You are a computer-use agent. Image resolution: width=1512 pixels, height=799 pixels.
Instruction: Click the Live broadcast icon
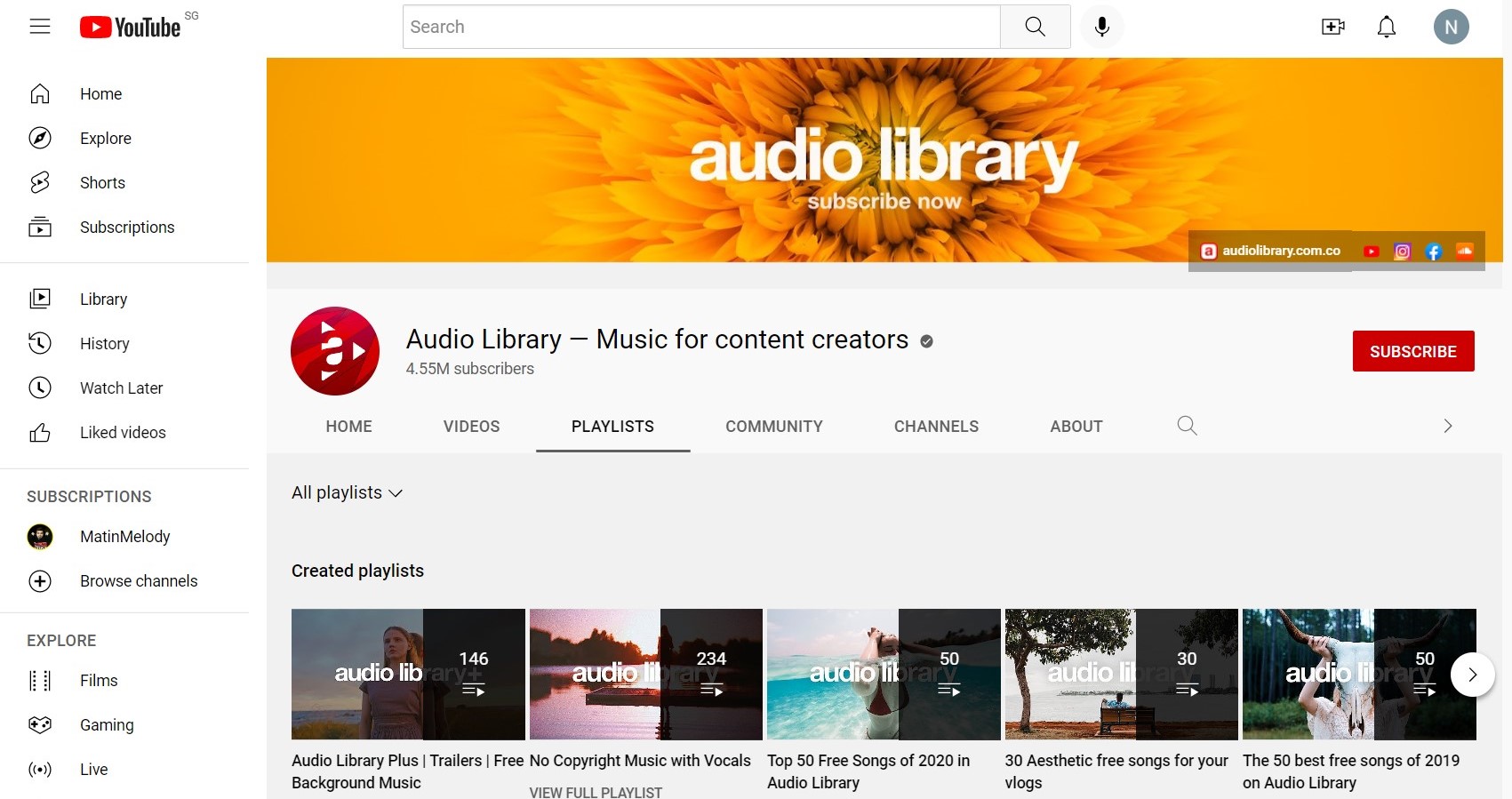[x=40, y=770]
